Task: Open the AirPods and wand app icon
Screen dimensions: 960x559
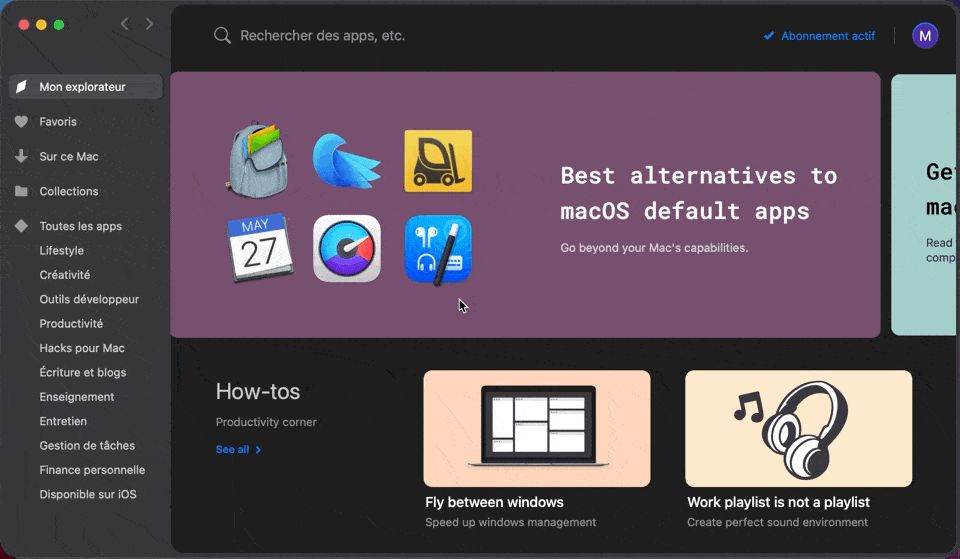Action: pos(438,249)
